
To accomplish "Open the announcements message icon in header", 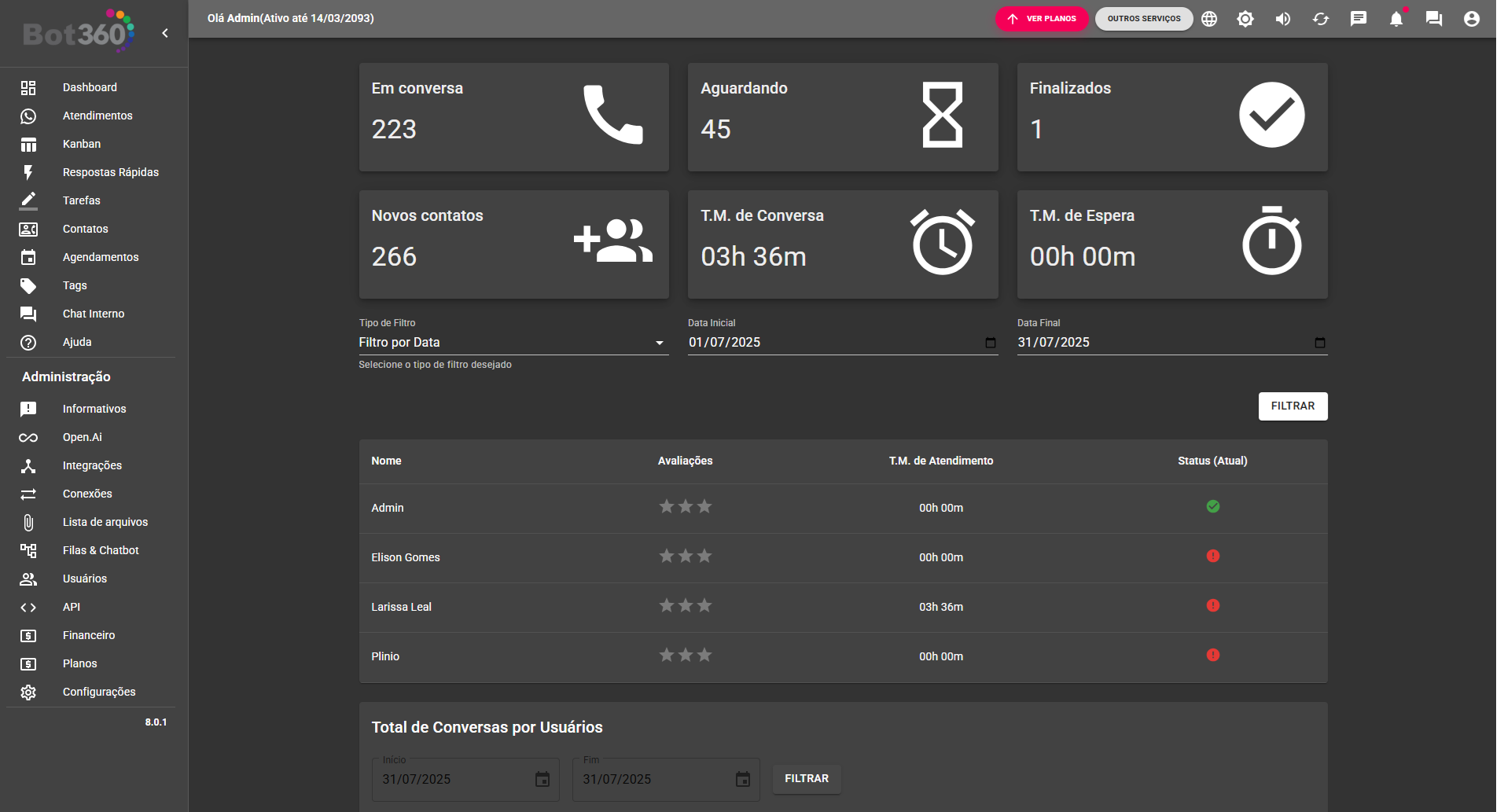I will (1359, 19).
